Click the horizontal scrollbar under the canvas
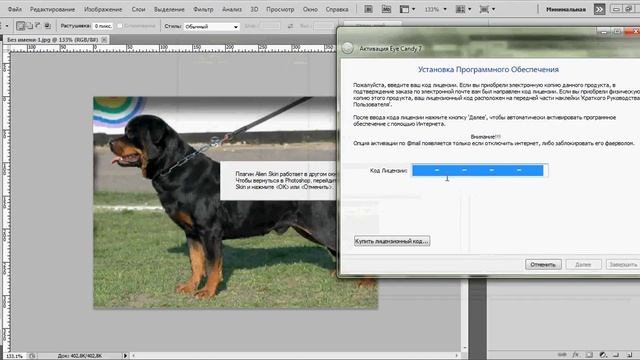 click(295, 356)
